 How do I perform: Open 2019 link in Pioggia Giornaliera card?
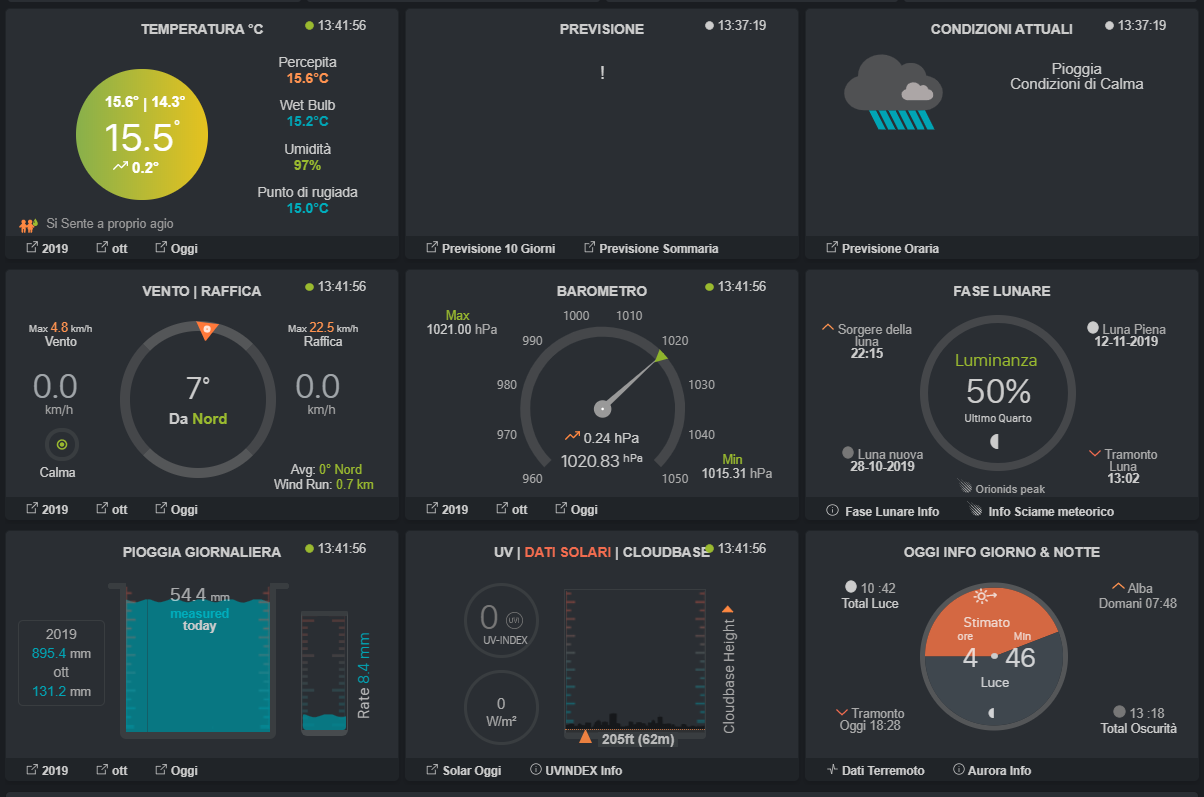point(47,770)
